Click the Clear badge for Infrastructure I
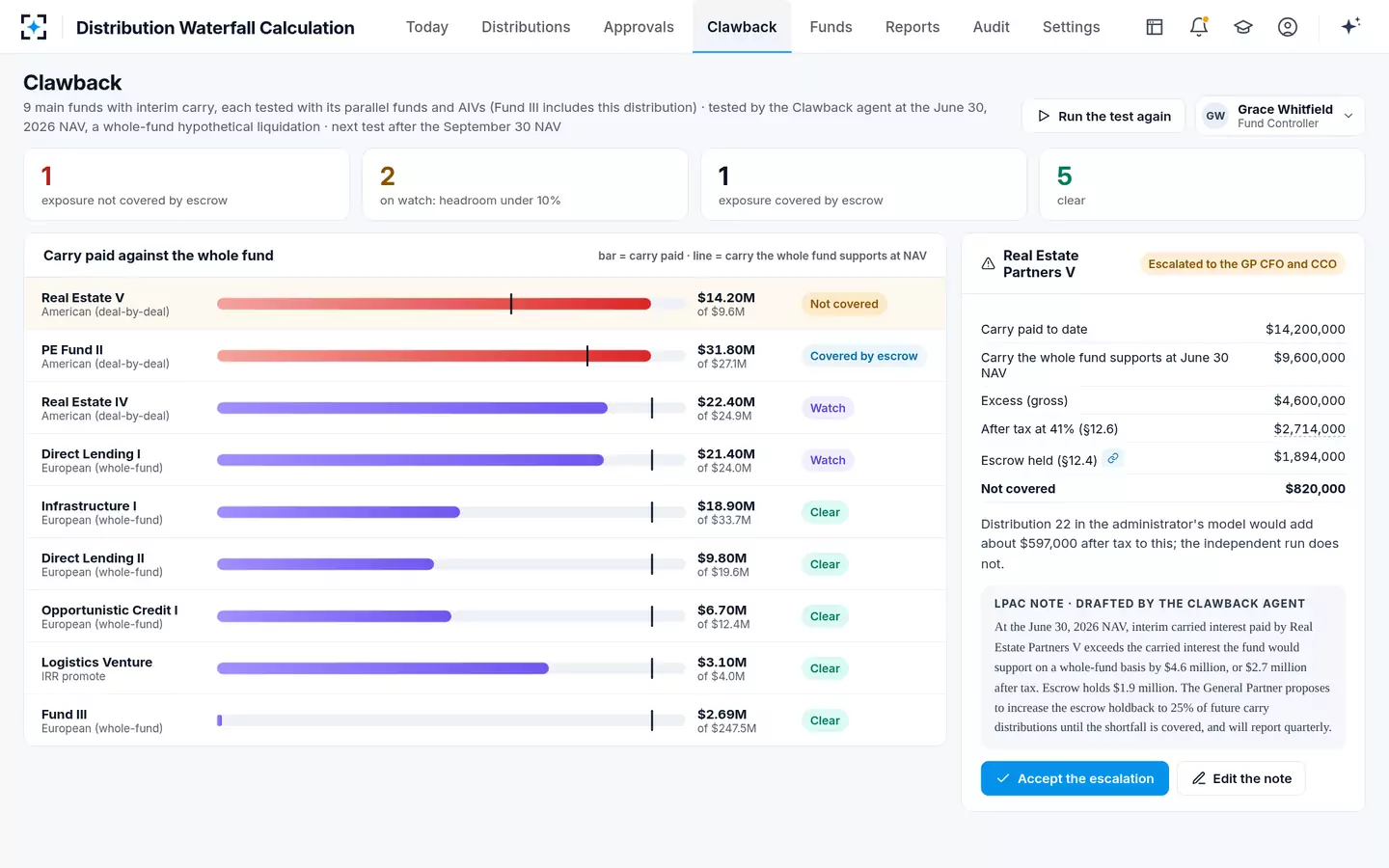The width and height of the screenshot is (1389, 868). pyautogui.click(x=825, y=512)
